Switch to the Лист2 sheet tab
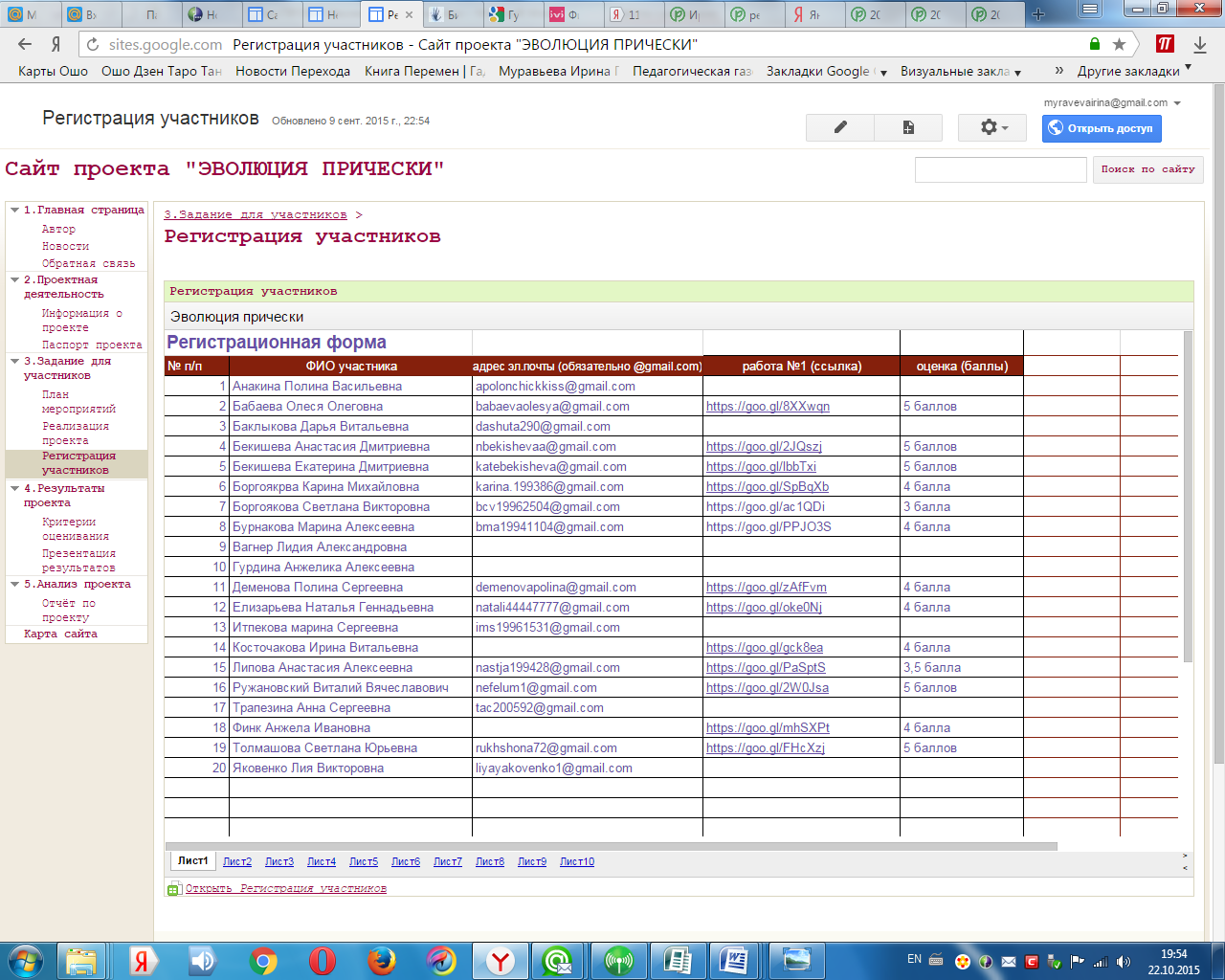Screen dimensions: 1225x980 tap(237, 861)
